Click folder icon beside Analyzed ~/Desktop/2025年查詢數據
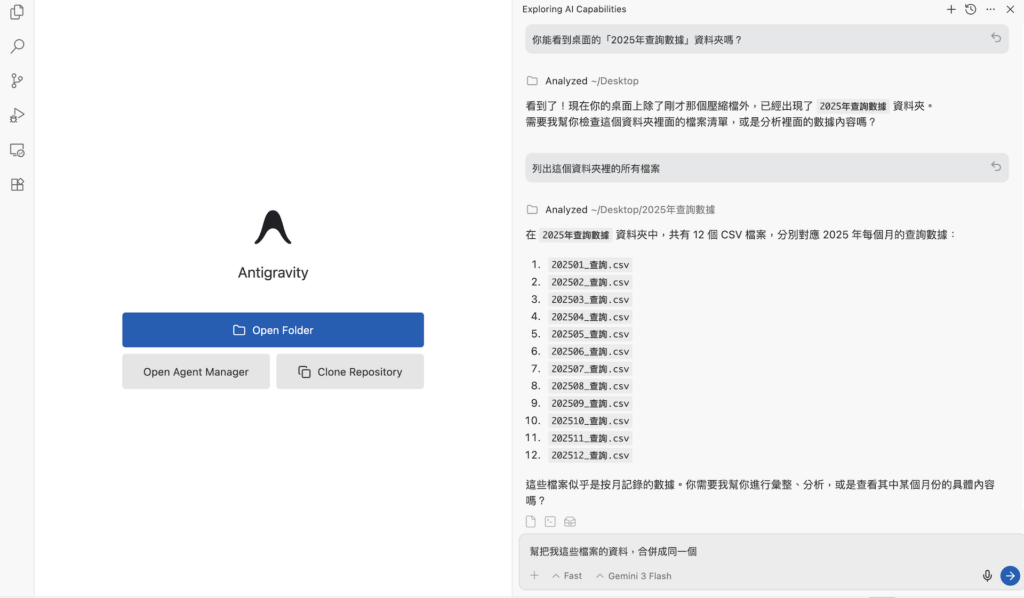 532,210
